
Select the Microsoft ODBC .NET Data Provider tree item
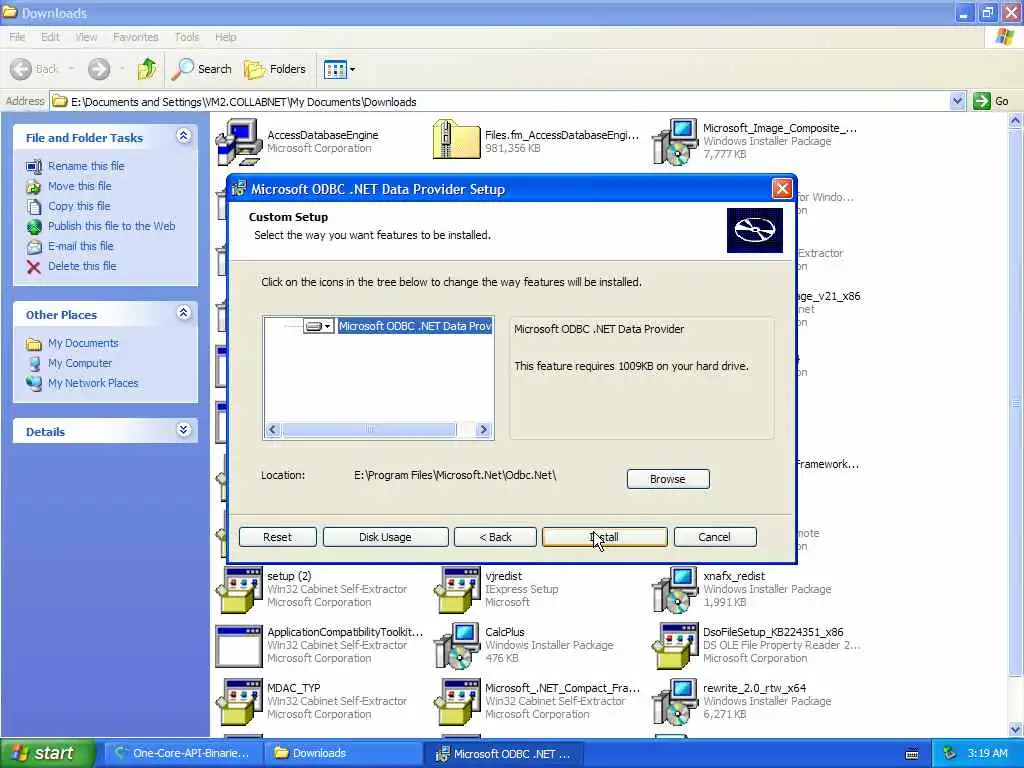click(x=415, y=326)
